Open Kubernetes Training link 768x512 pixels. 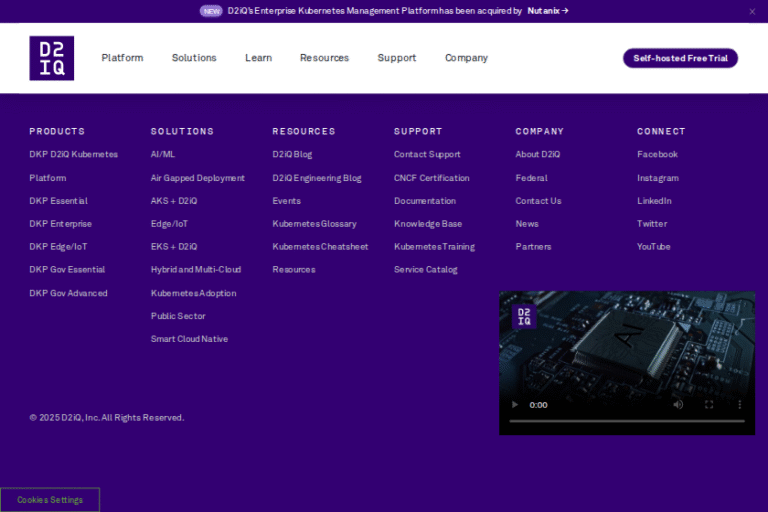click(434, 247)
